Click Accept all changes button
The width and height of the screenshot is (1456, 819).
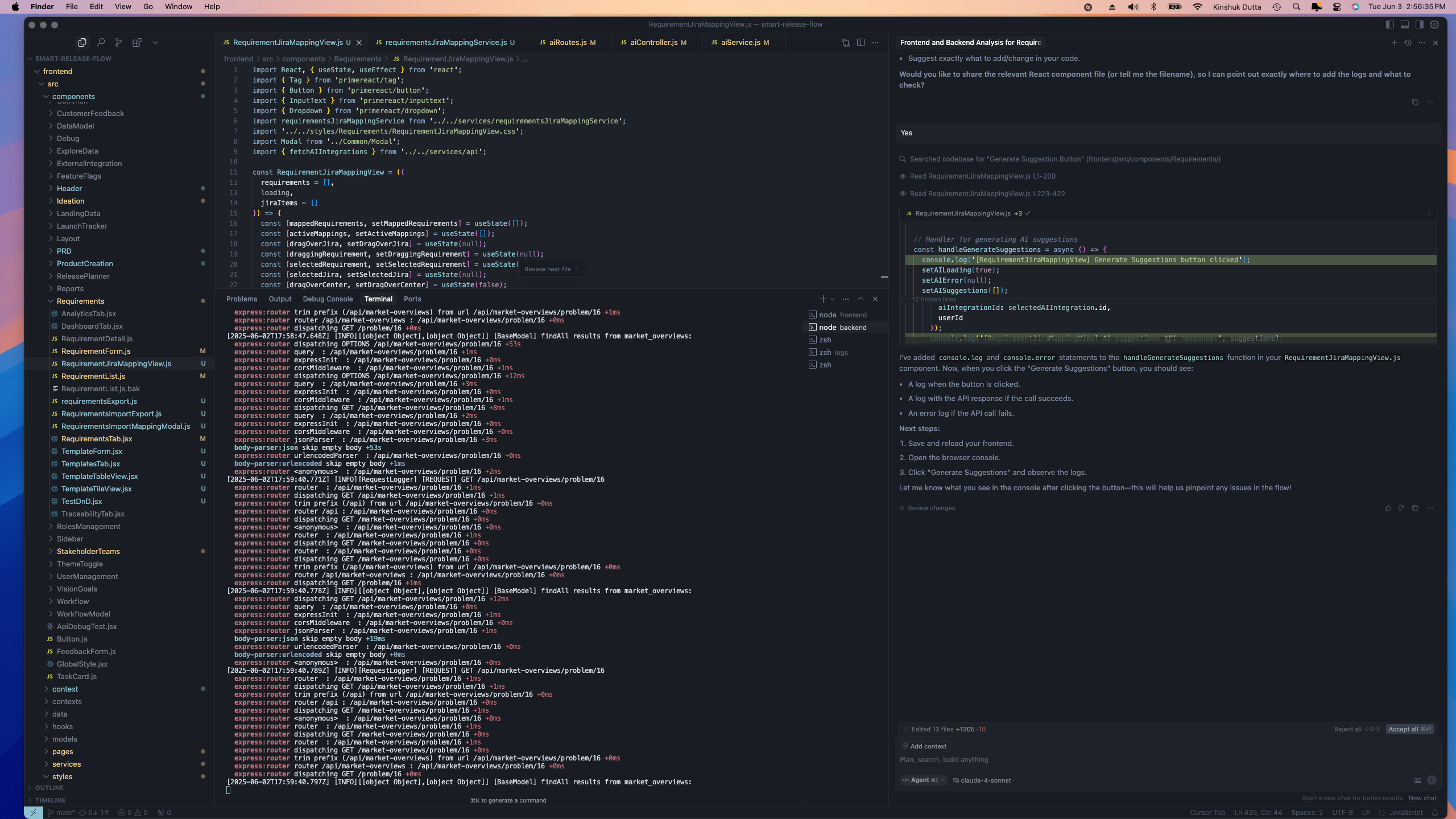click(x=1410, y=729)
